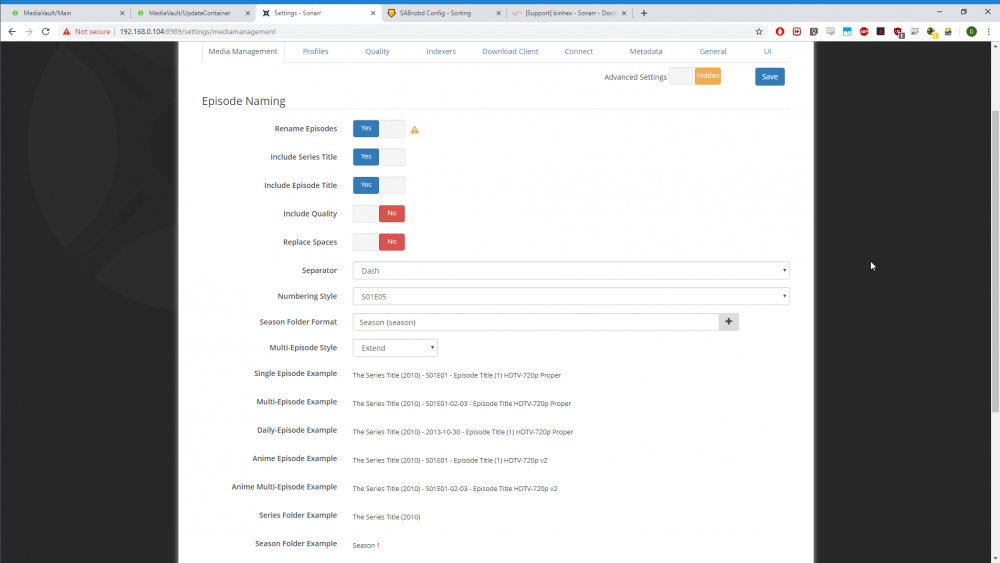Click the Anime Episode Example filename text
Viewport: 1000px width, 563px height.
tap(450, 460)
